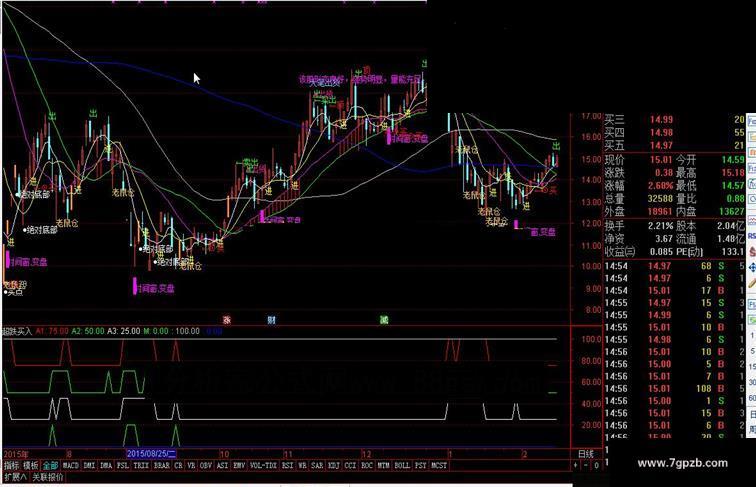Click the 现价 value 15.01
The image size is (756, 487).
(x=661, y=160)
